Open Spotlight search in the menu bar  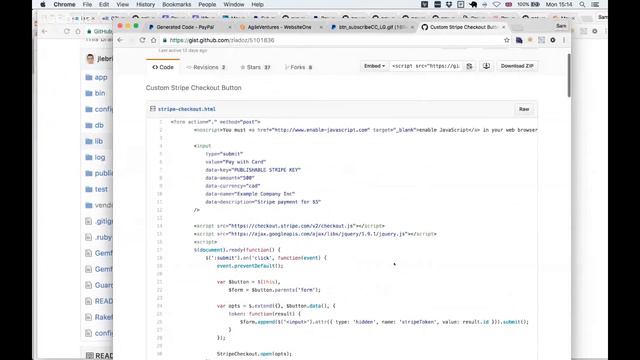[x=582, y=4]
